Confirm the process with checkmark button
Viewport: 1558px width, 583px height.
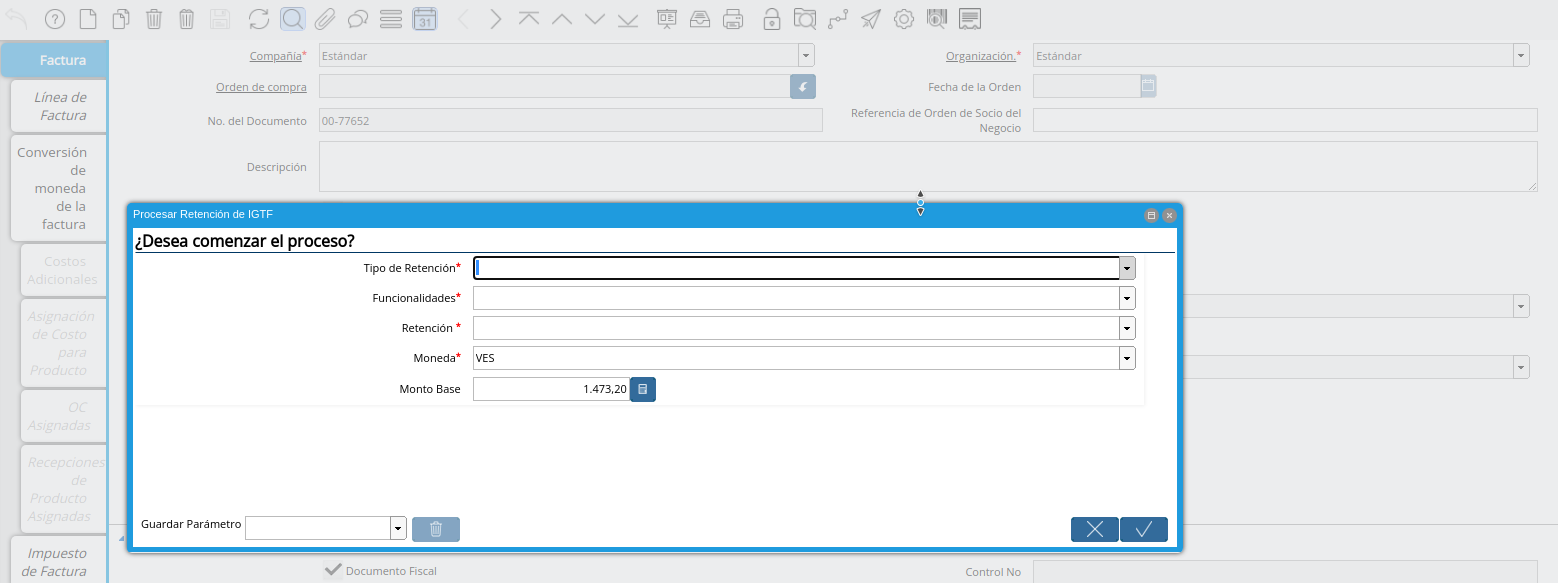tap(1144, 529)
